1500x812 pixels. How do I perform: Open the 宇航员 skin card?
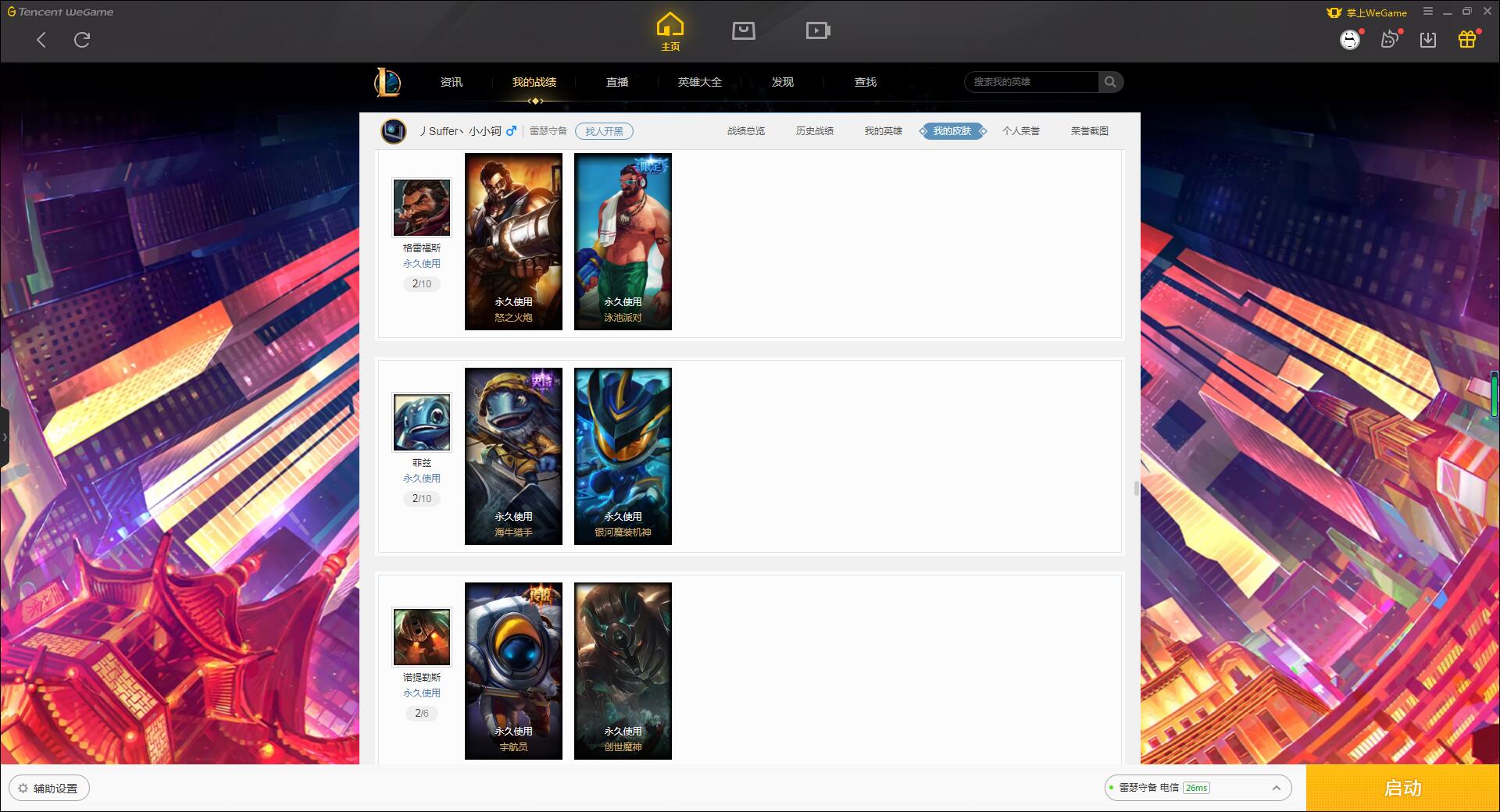tap(513, 671)
